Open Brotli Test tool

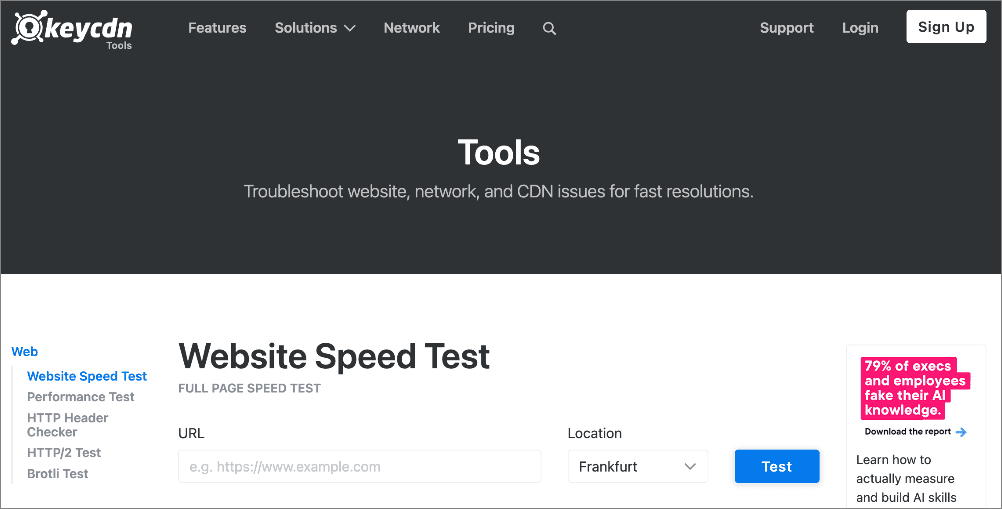tap(58, 474)
